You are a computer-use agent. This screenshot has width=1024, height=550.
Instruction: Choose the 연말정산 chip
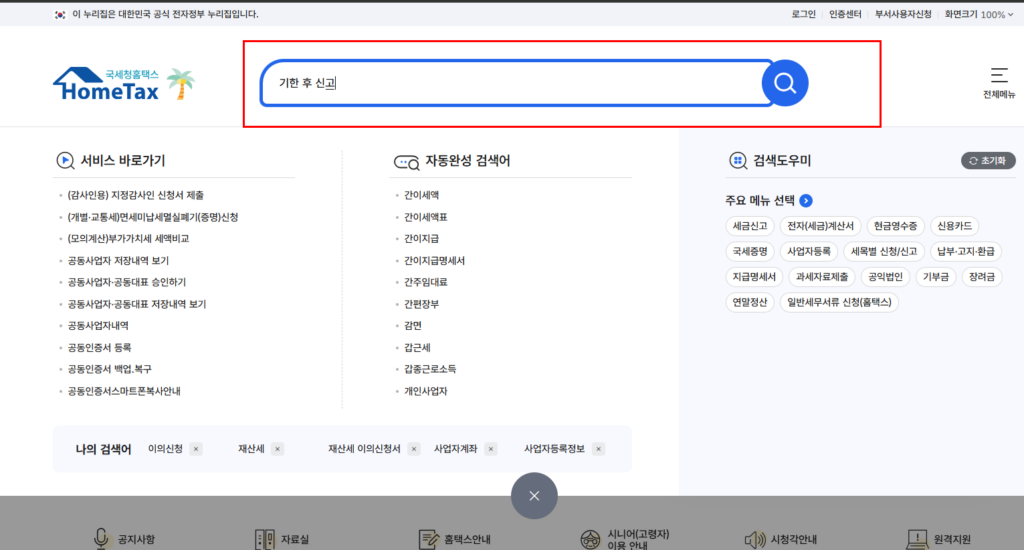click(750, 302)
